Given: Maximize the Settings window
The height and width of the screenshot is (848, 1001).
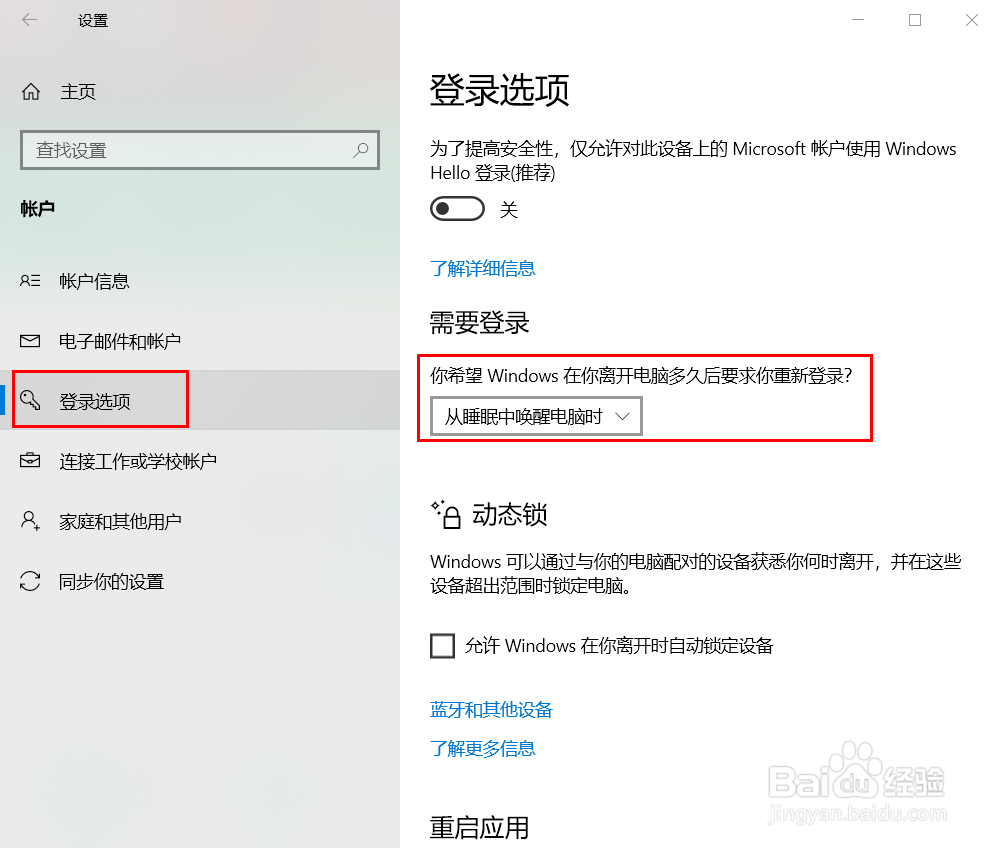Looking at the screenshot, I should [915, 20].
